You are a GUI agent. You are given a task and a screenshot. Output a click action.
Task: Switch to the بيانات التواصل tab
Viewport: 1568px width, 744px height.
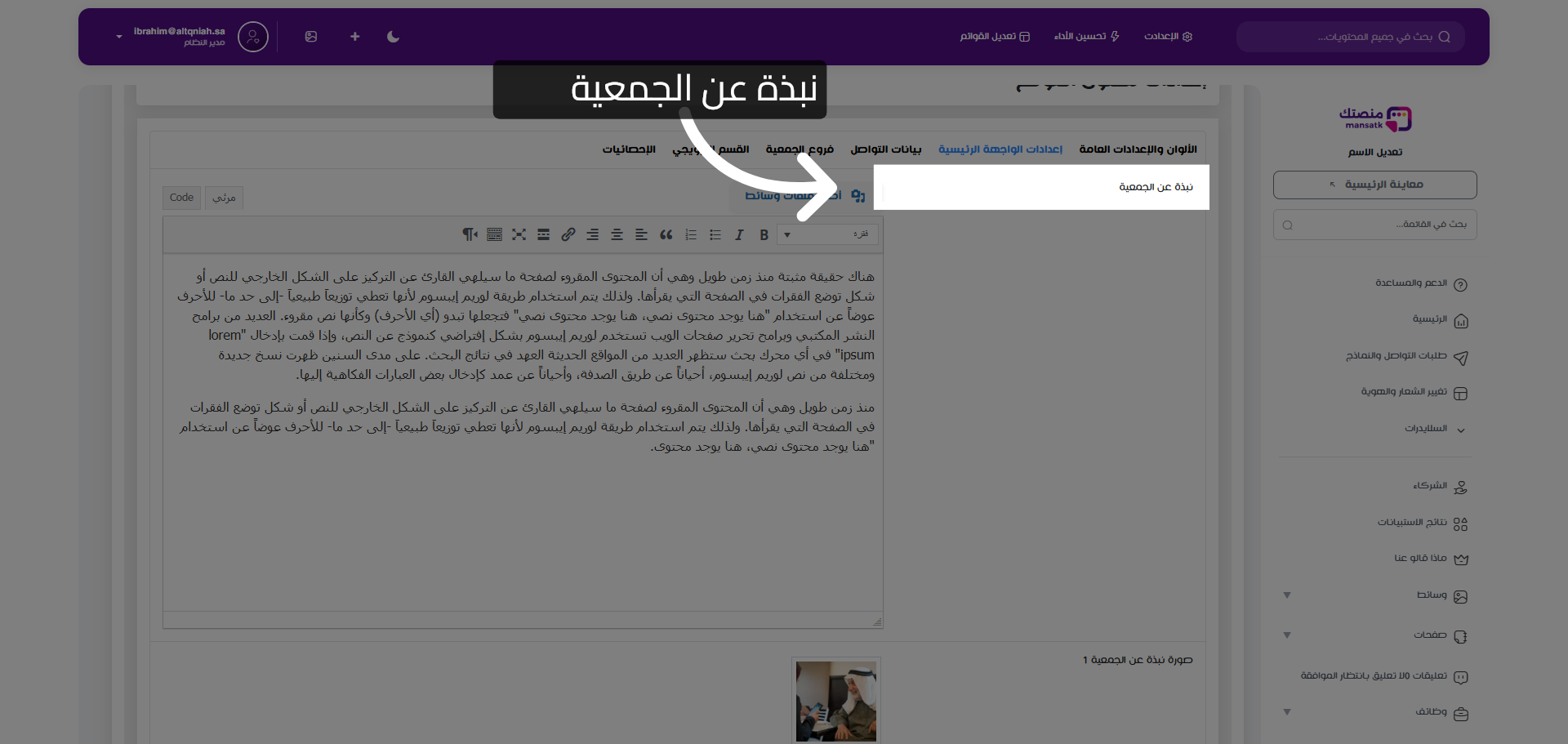885,149
